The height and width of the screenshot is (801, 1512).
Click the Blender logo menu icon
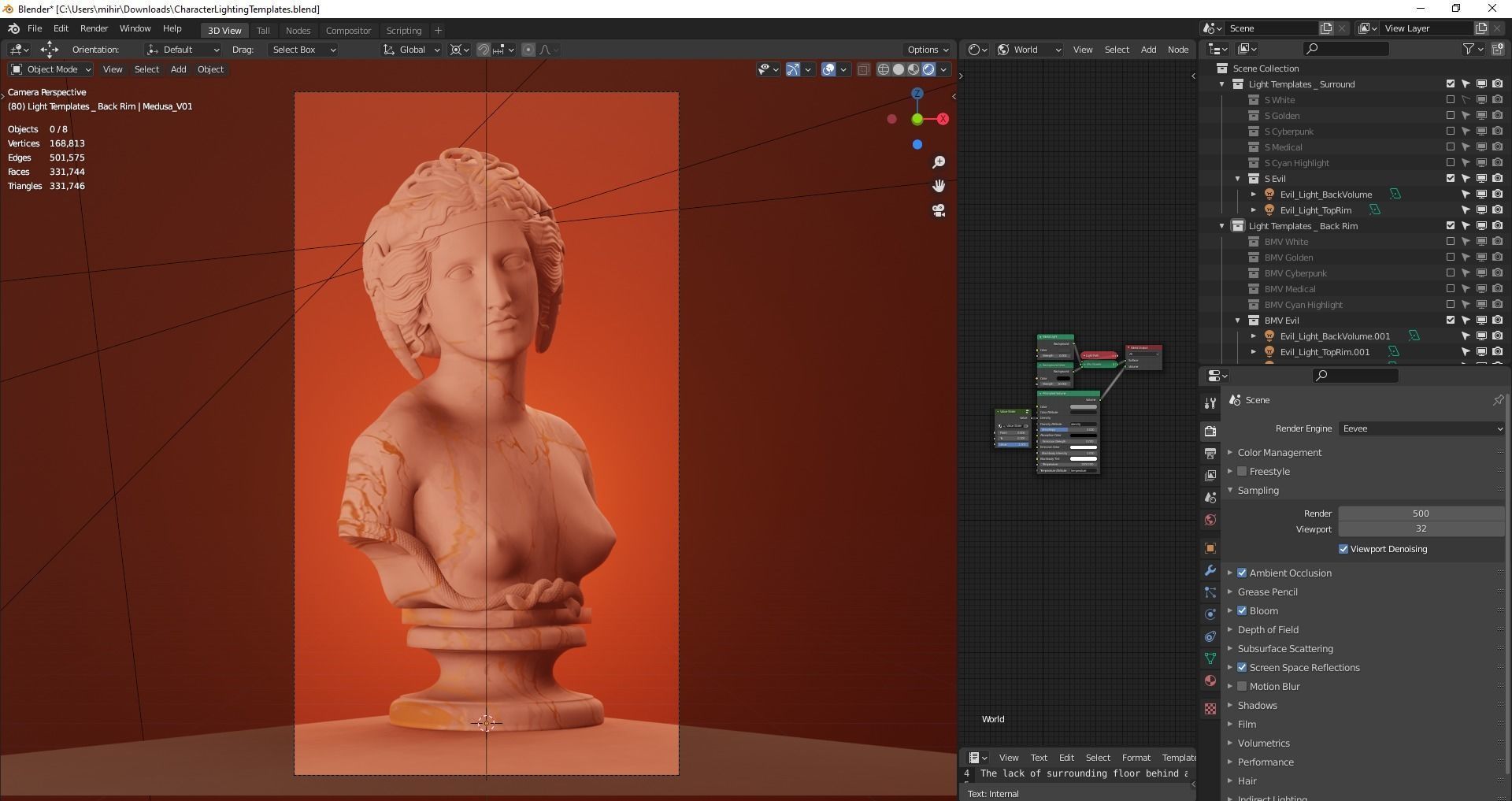click(x=13, y=28)
